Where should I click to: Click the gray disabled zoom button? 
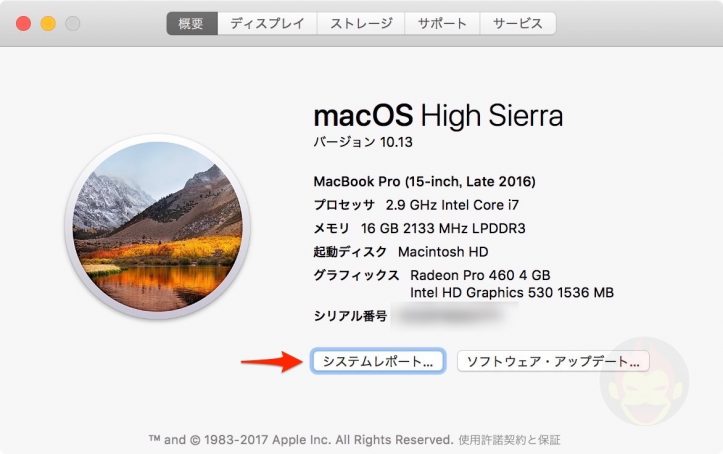click(72, 23)
